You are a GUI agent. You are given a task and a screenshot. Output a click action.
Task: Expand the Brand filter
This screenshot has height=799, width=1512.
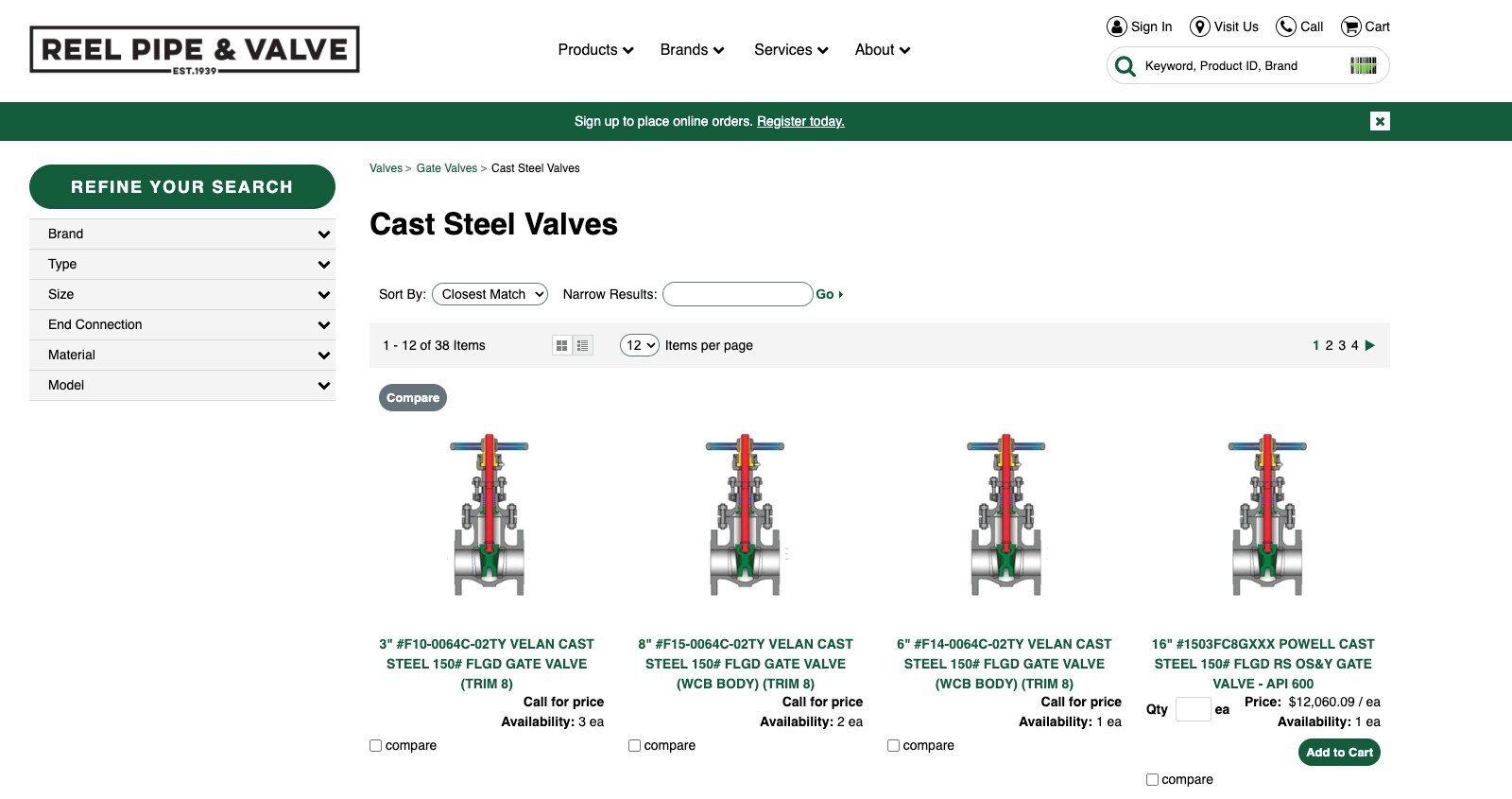tap(181, 234)
